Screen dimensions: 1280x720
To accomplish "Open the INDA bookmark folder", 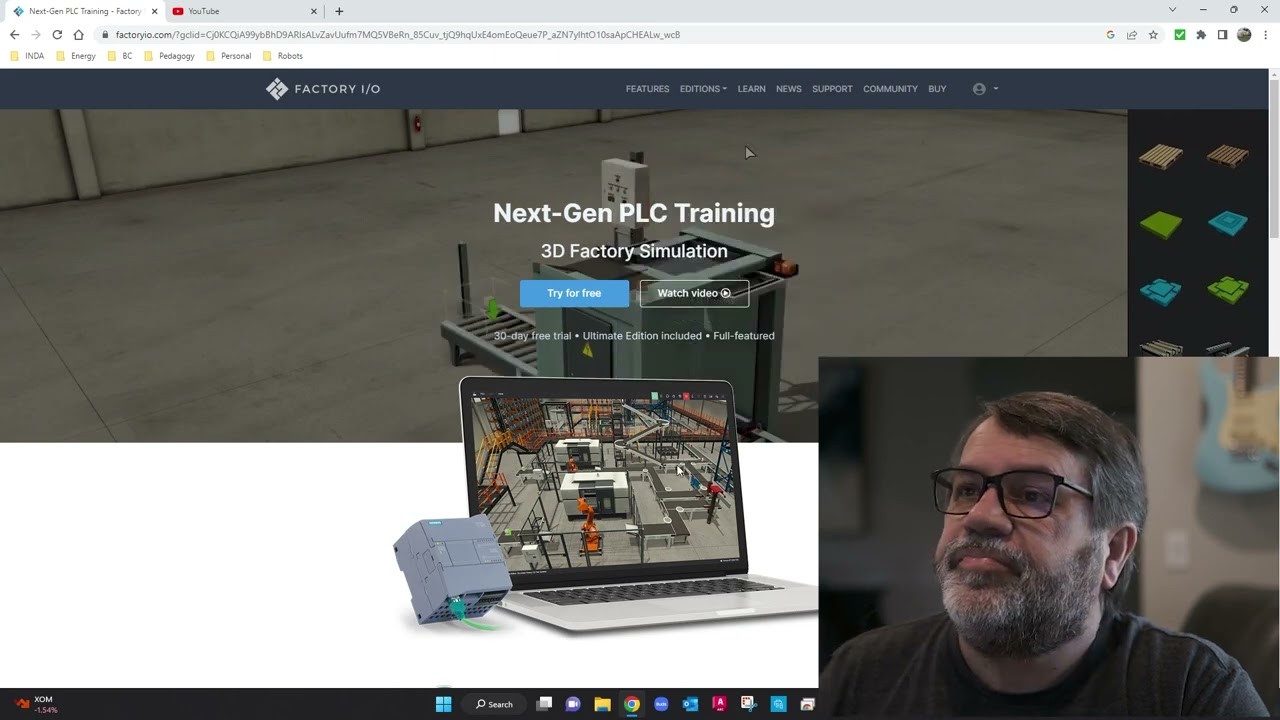I will [28, 56].
